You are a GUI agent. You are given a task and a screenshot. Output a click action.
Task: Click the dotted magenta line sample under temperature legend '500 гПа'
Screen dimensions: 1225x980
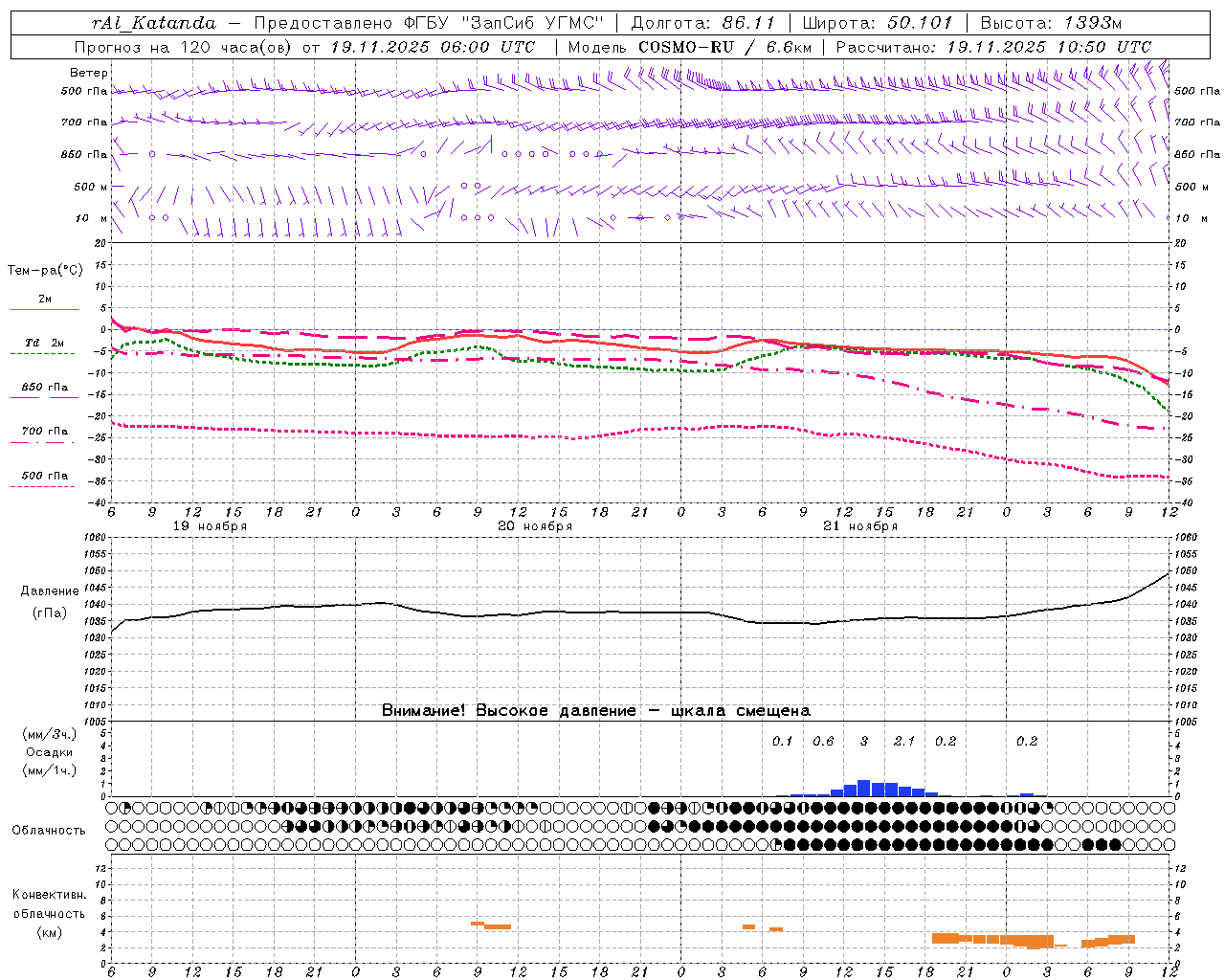43,486
